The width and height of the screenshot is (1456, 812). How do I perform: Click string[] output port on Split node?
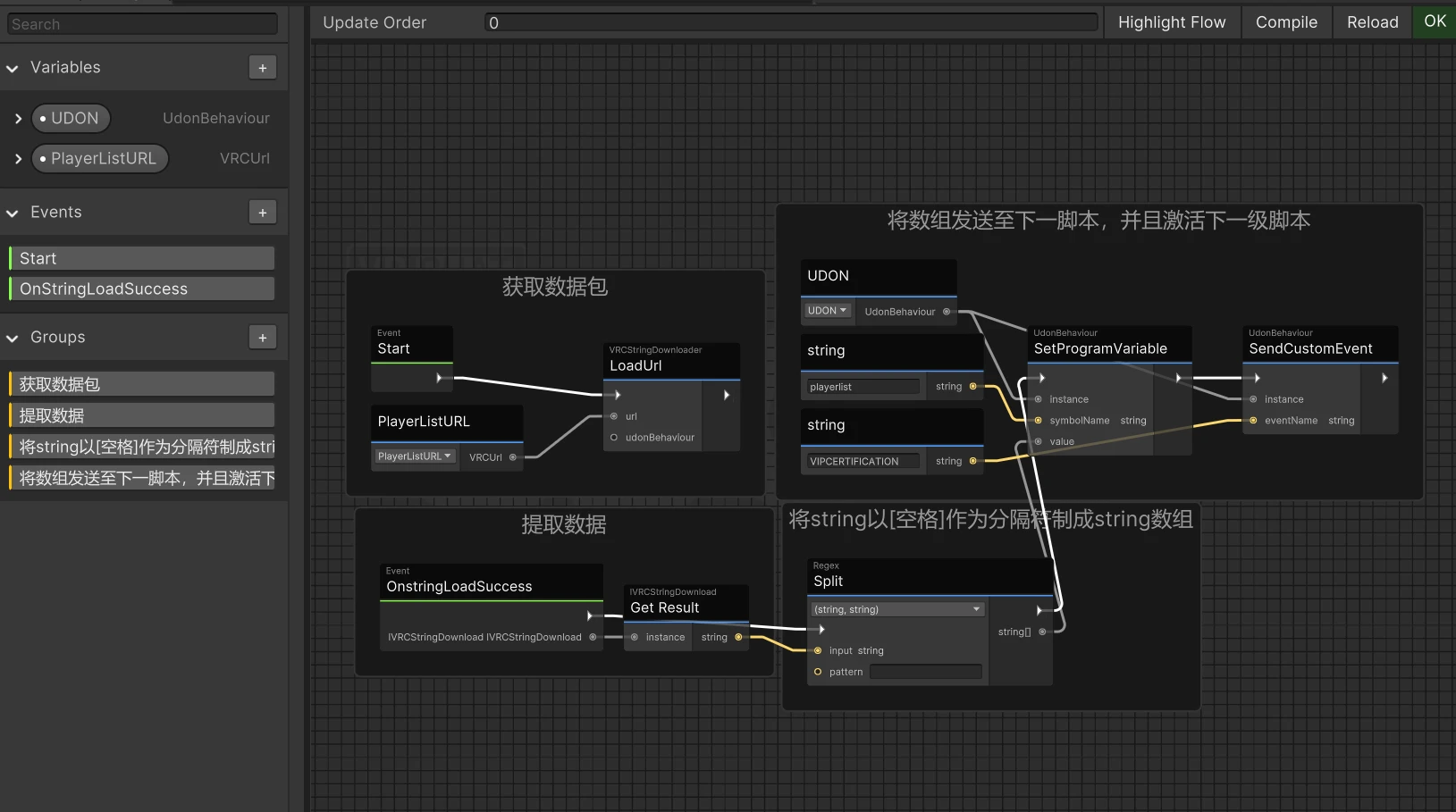click(1042, 632)
